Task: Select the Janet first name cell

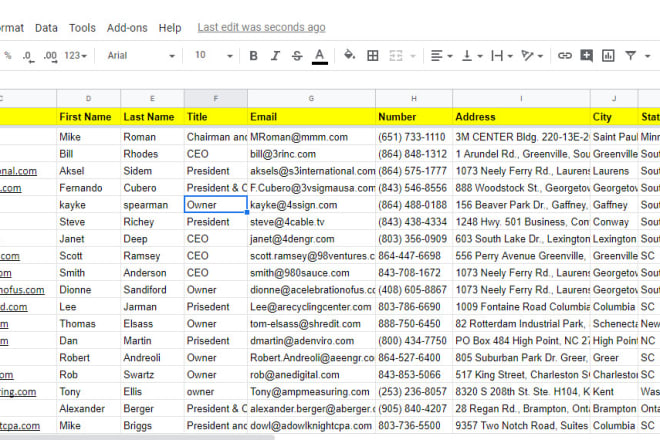Action: tap(88, 239)
